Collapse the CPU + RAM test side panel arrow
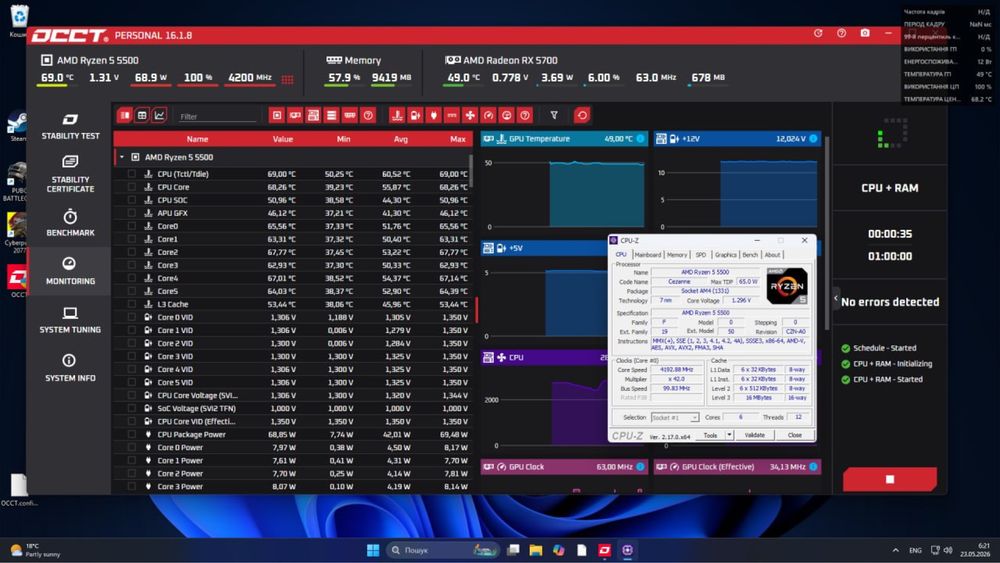This screenshot has width=1000, height=563. tap(836, 298)
